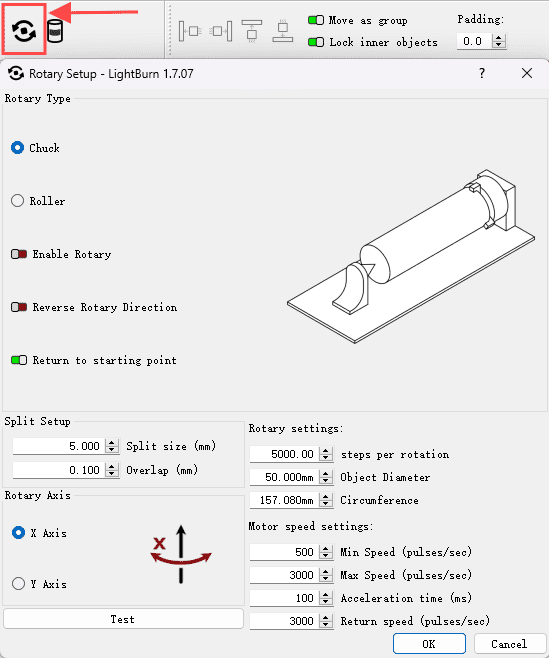The image size is (549, 658).
Task: Click the dock top outside icon
Action: tap(252, 31)
